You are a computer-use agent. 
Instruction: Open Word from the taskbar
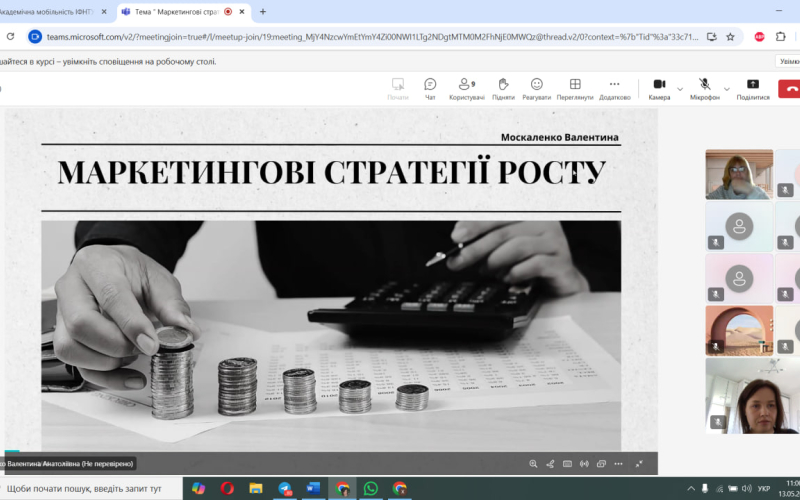(x=313, y=489)
